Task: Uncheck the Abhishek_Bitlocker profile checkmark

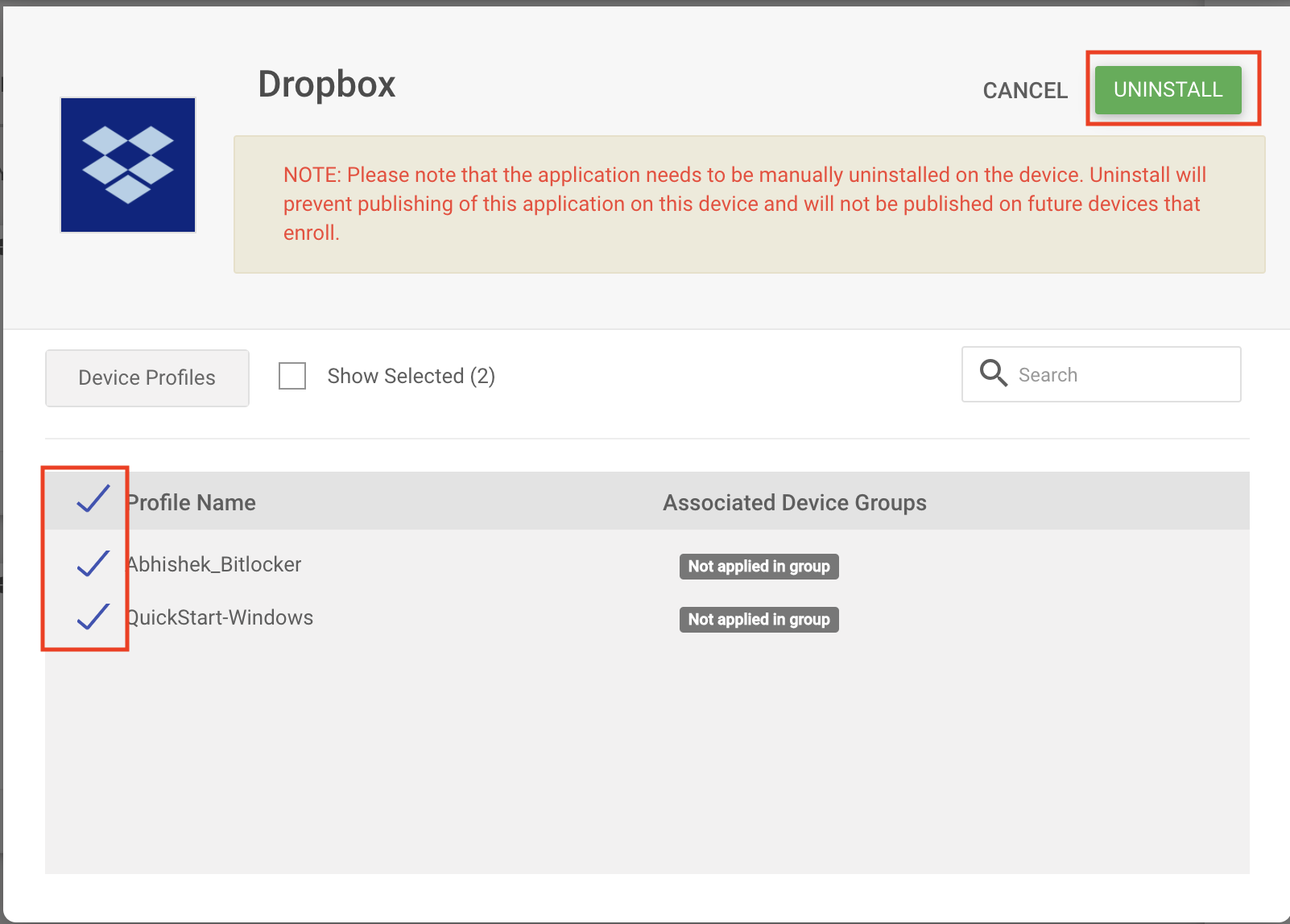Action: [93, 563]
